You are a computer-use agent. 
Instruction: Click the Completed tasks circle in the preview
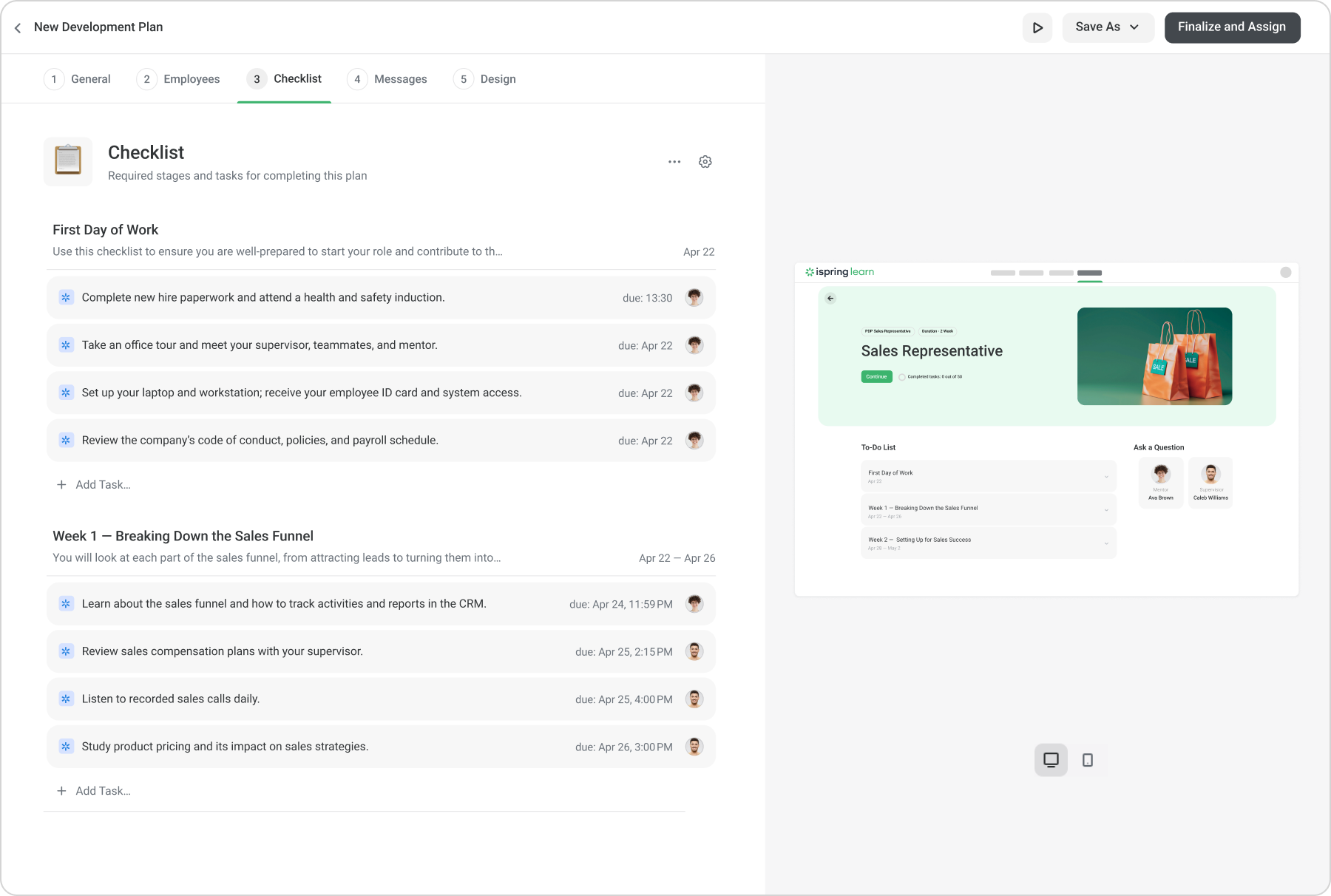click(904, 377)
